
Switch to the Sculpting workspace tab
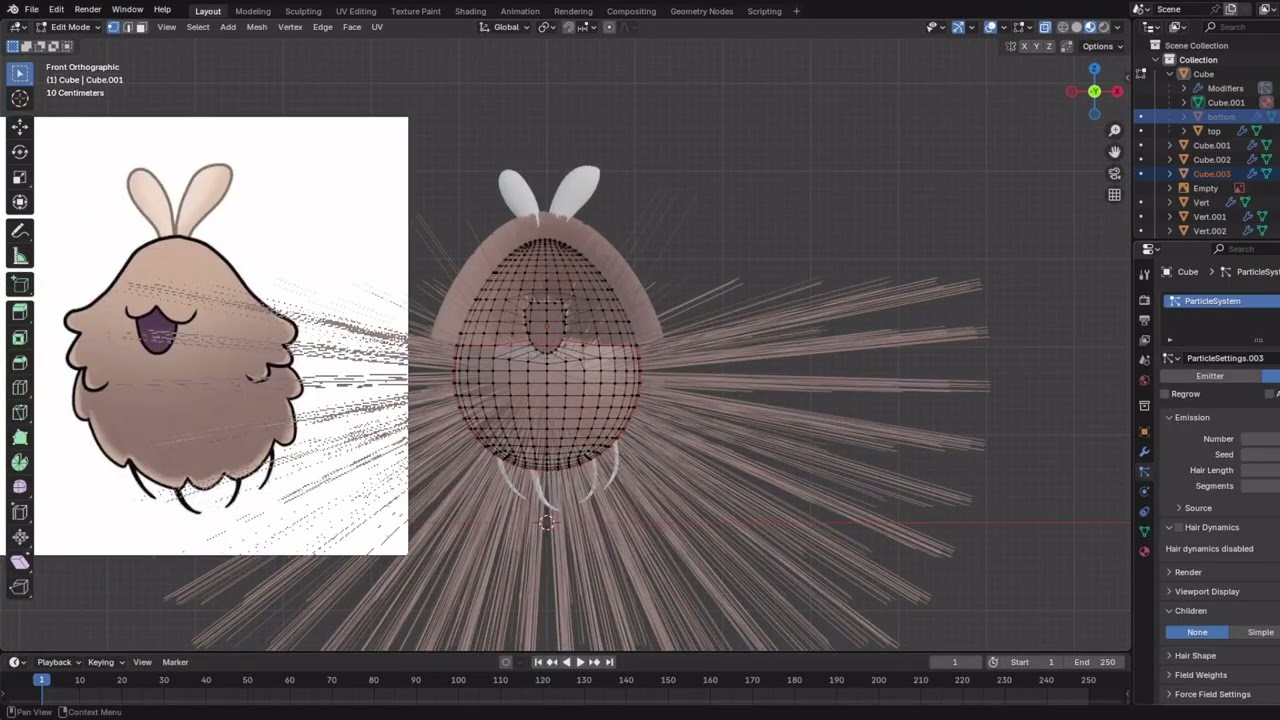point(303,11)
